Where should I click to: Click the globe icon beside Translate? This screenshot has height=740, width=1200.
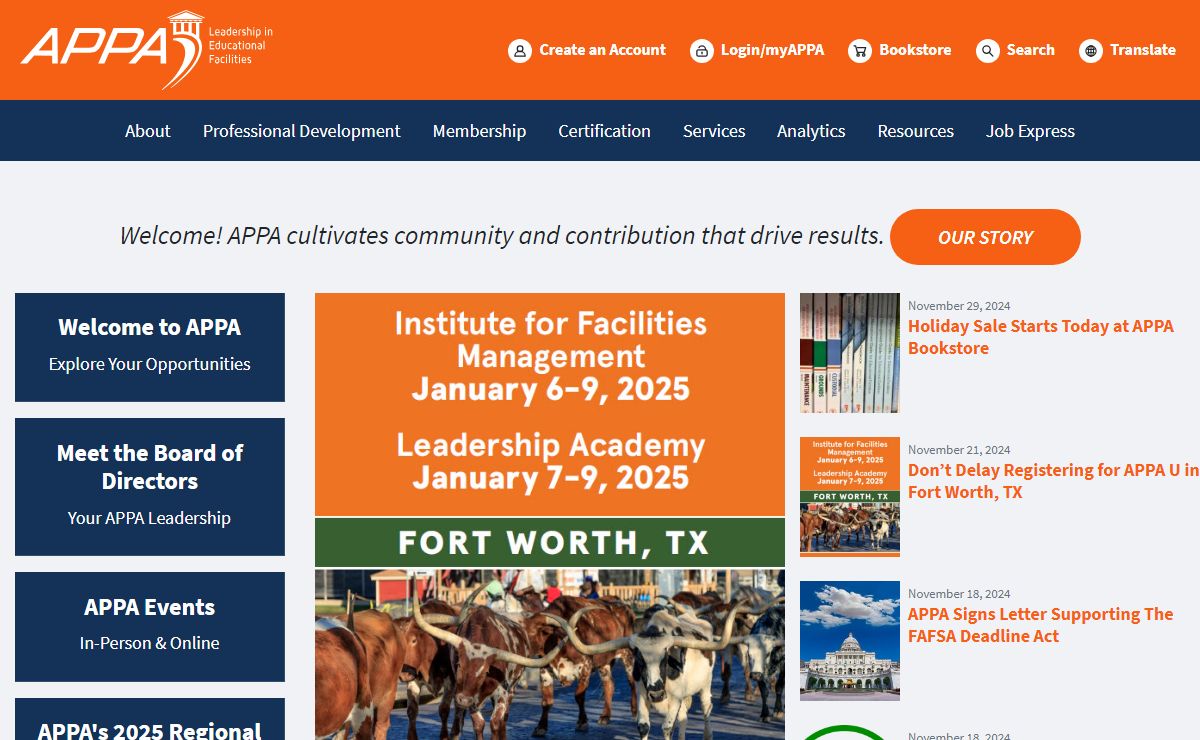[1091, 51]
